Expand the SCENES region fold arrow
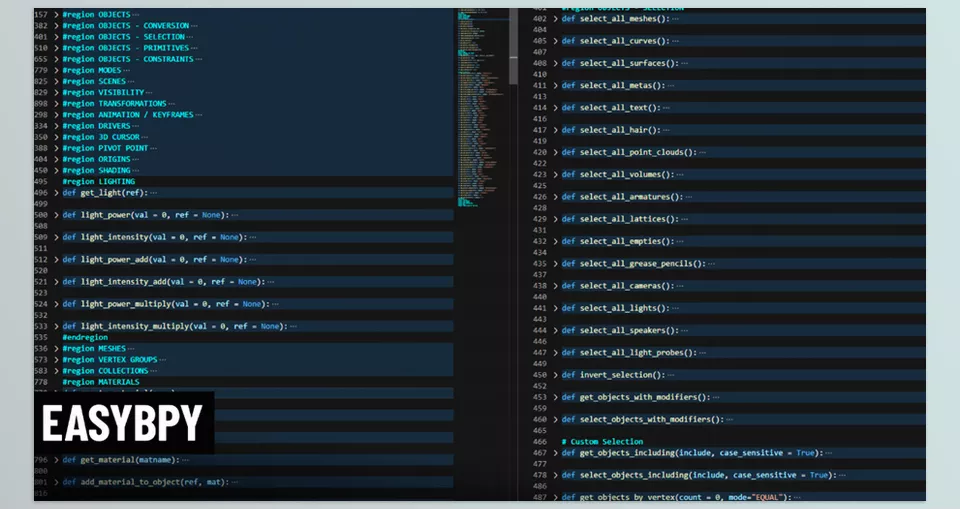The height and width of the screenshot is (509, 960). pyautogui.click(x=56, y=81)
